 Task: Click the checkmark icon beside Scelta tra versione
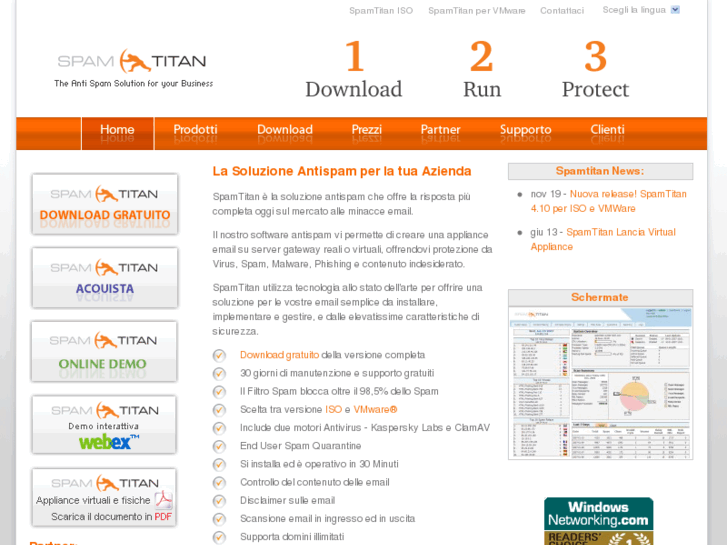[x=219, y=410]
